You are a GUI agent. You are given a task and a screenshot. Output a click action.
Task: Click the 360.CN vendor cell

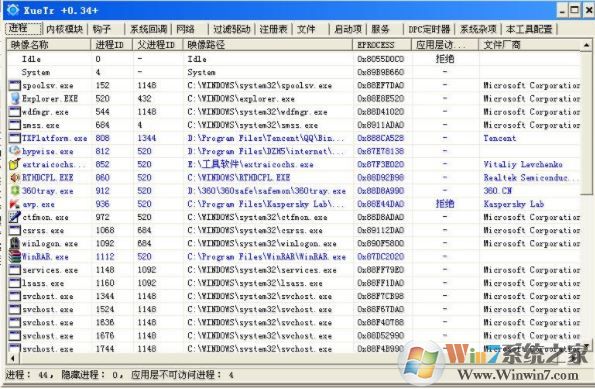[497, 191]
